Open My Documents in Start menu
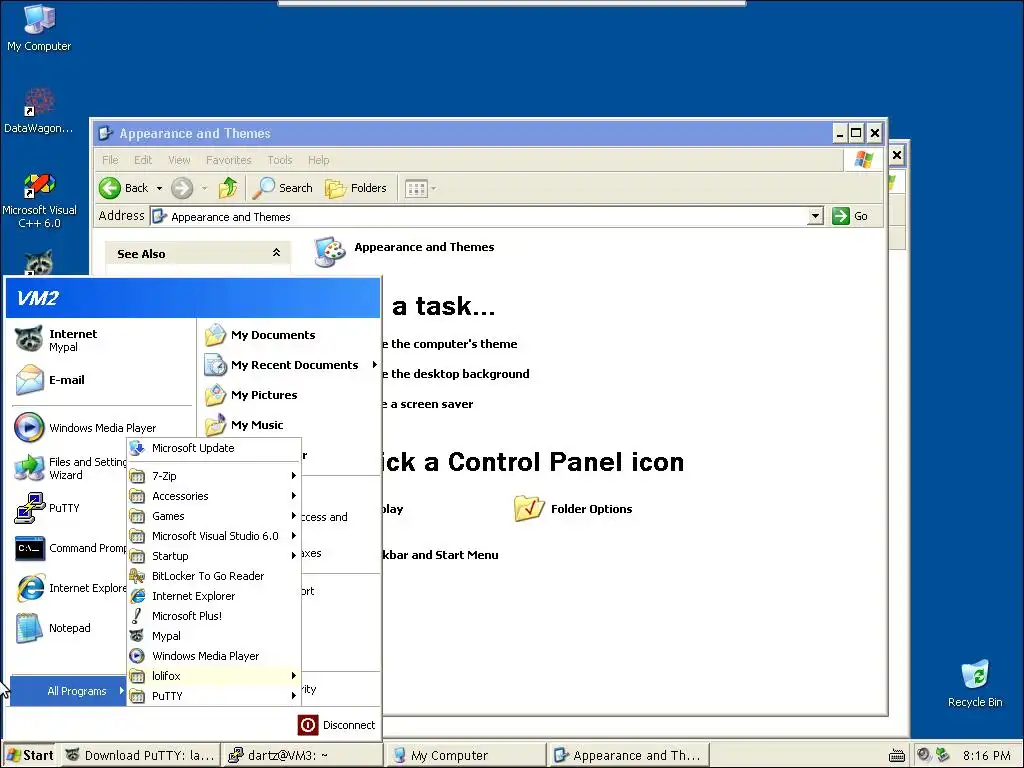The height and width of the screenshot is (768, 1024). (260, 335)
